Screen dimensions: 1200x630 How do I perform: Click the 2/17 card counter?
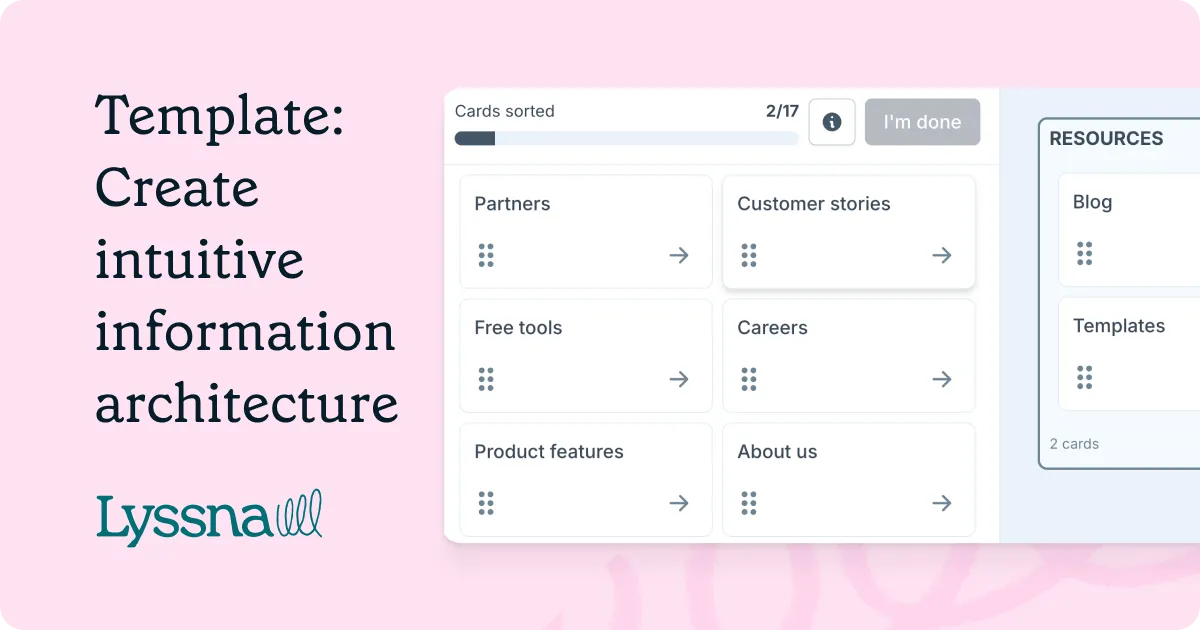(783, 111)
